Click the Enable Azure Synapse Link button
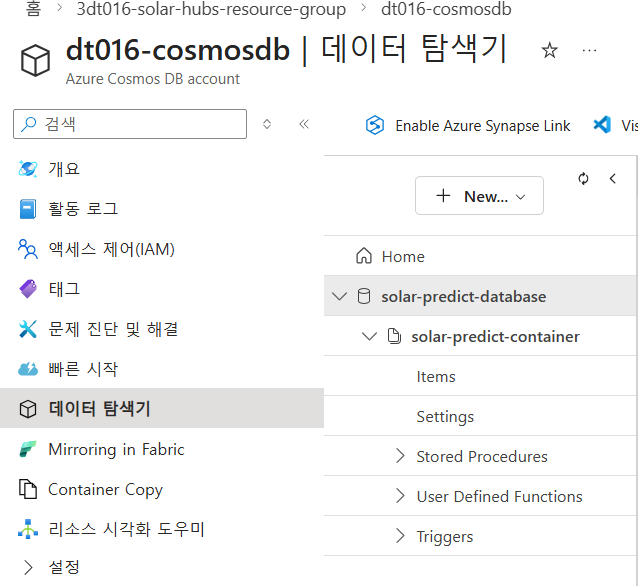 tap(468, 125)
